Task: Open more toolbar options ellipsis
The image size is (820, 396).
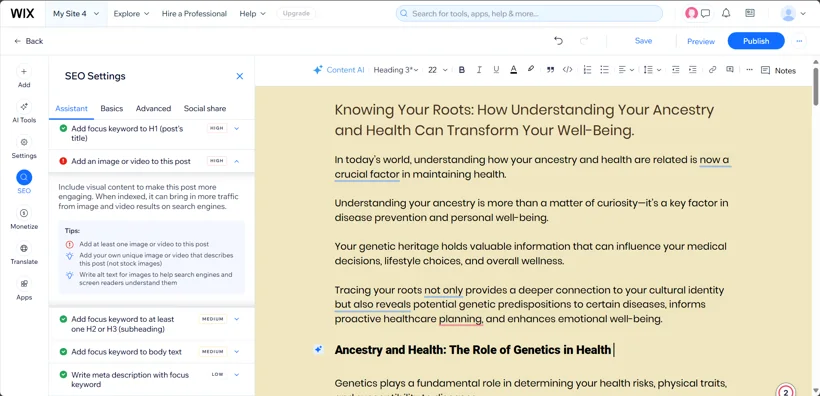Action: coord(749,70)
